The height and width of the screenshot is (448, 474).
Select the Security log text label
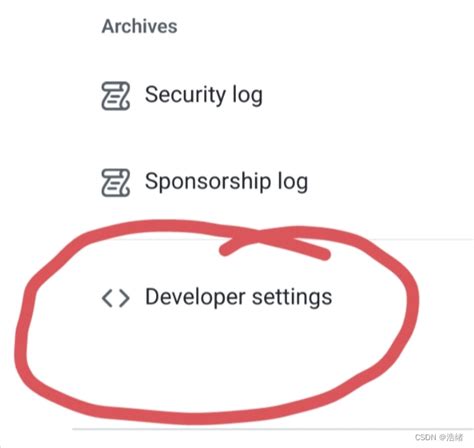204,95
